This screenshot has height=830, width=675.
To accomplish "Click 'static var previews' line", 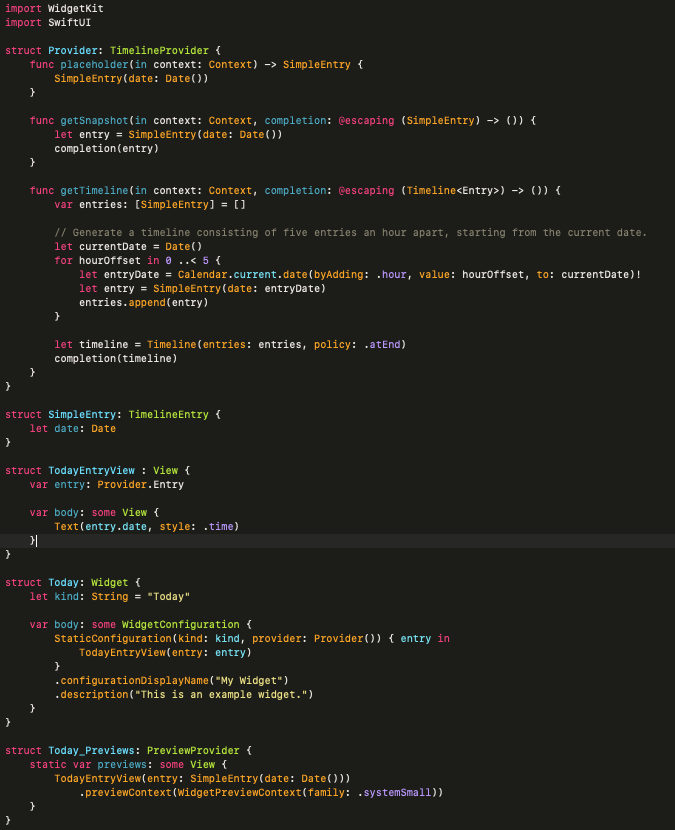I will click(128, 765).
